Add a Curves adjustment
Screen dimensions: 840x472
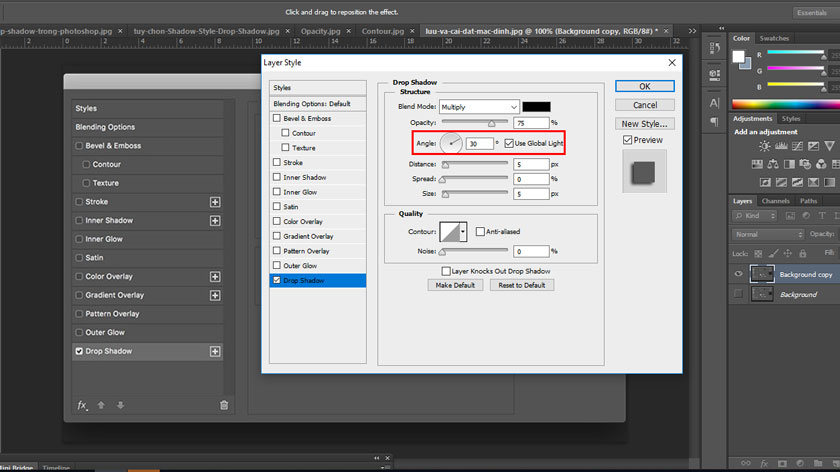(x=797, y=146)
